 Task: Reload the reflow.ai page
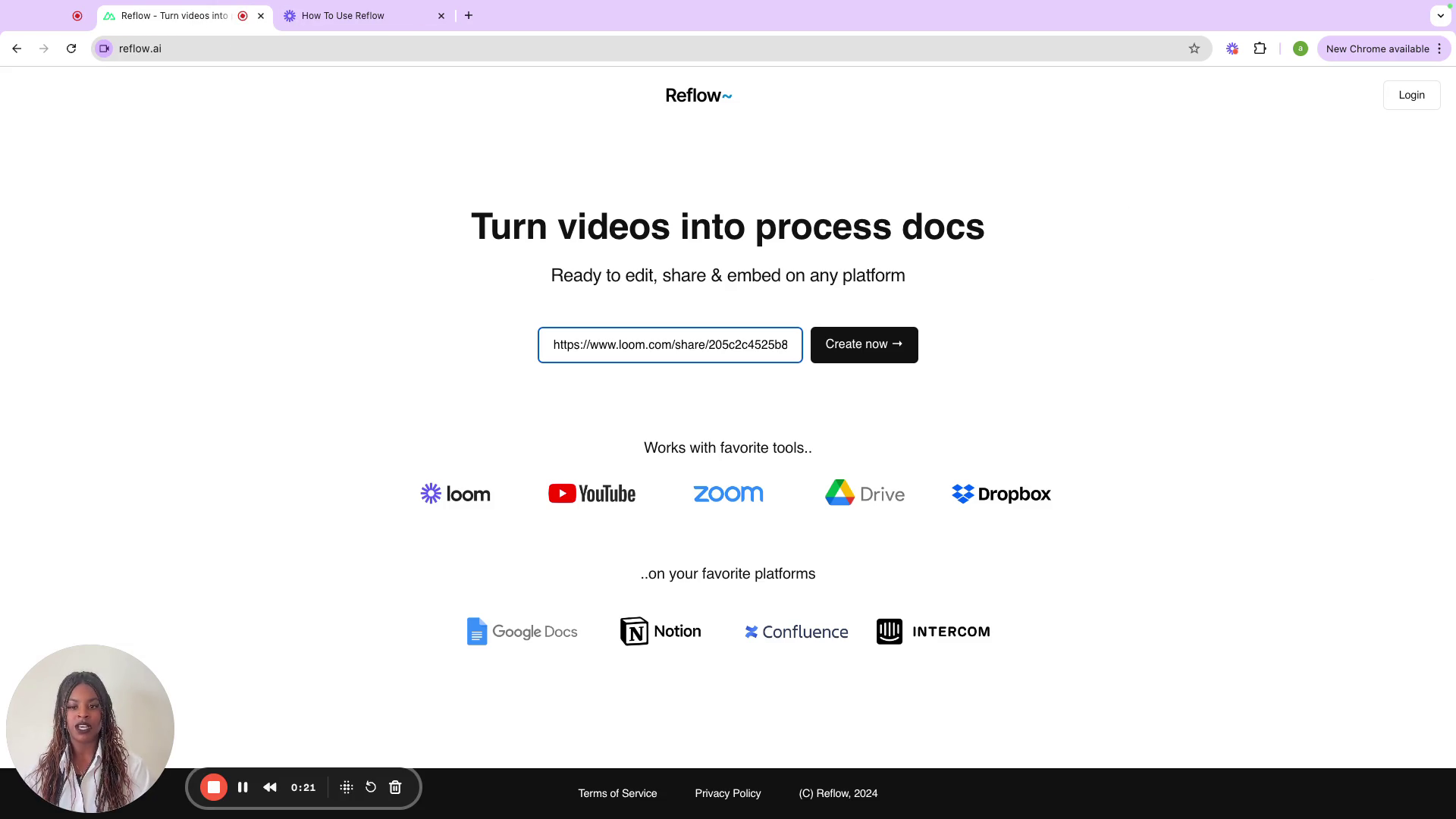pos(71,49)
